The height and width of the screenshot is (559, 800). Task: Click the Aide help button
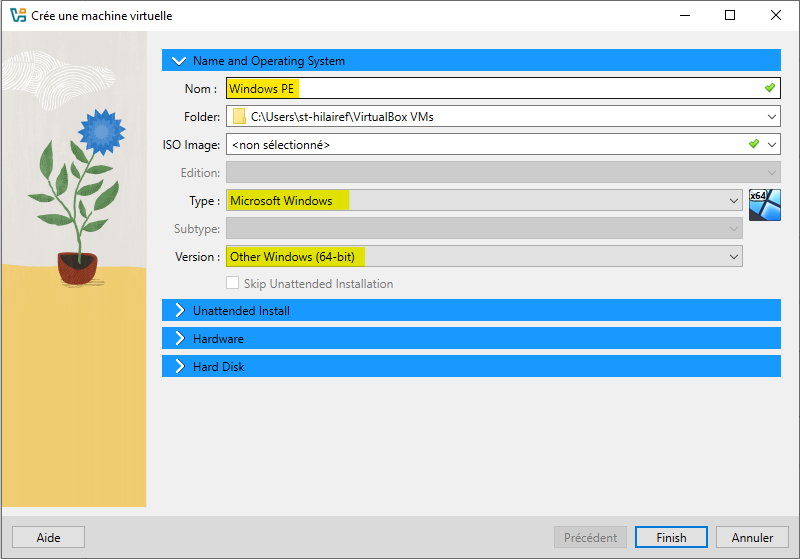coord(48,537)
